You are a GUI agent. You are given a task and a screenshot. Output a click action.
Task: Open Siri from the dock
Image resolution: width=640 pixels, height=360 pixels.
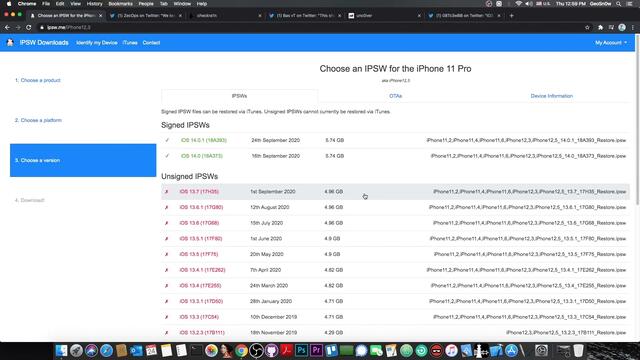tap(91, 351)
